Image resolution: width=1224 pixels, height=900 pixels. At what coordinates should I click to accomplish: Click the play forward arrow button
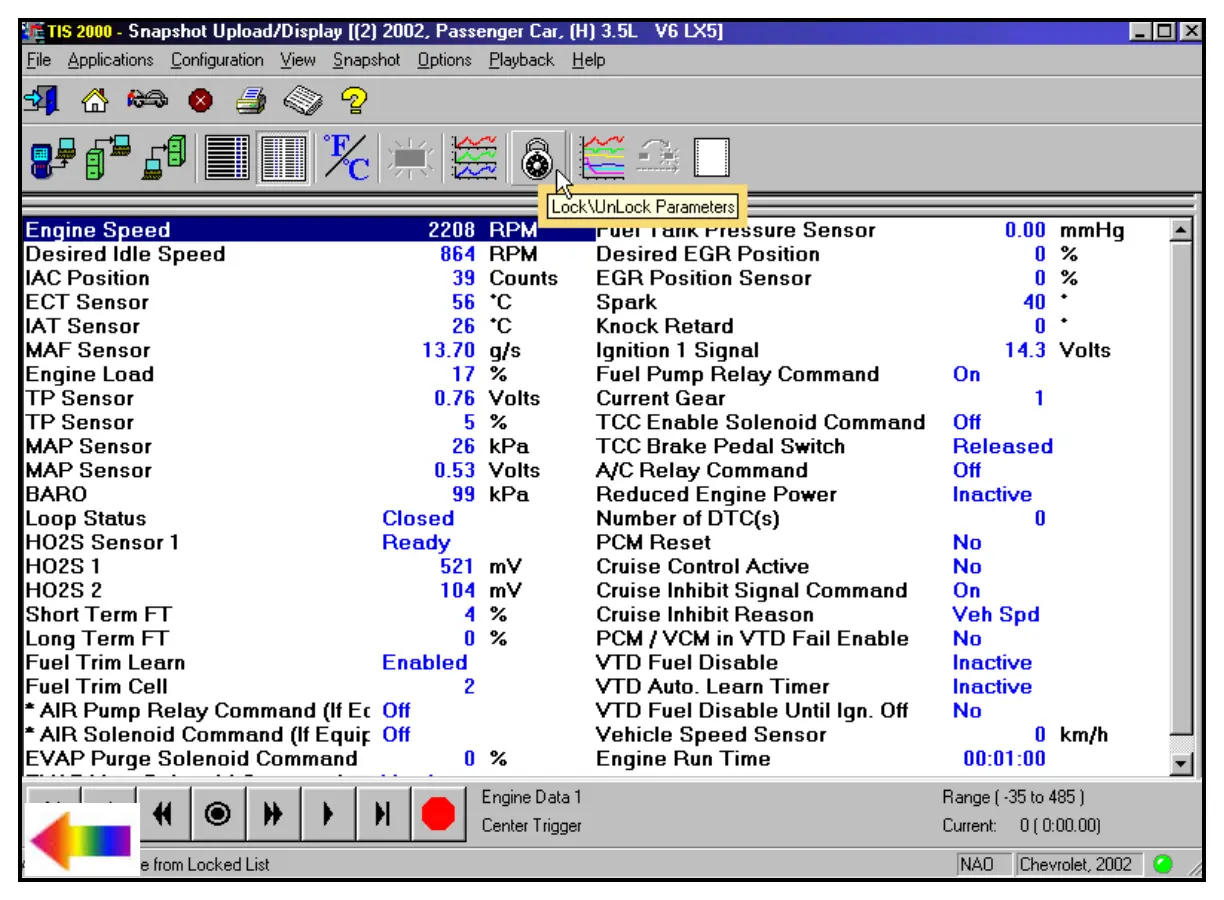coord(327,814)
